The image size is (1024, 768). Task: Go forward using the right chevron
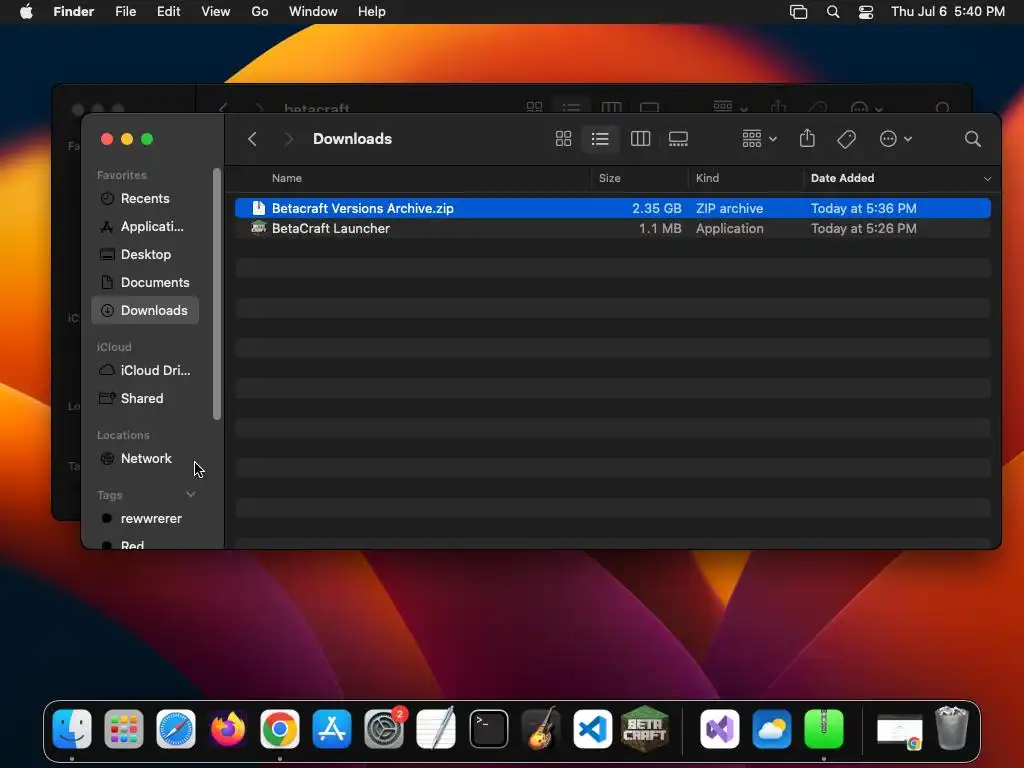[x=289, y=138]
